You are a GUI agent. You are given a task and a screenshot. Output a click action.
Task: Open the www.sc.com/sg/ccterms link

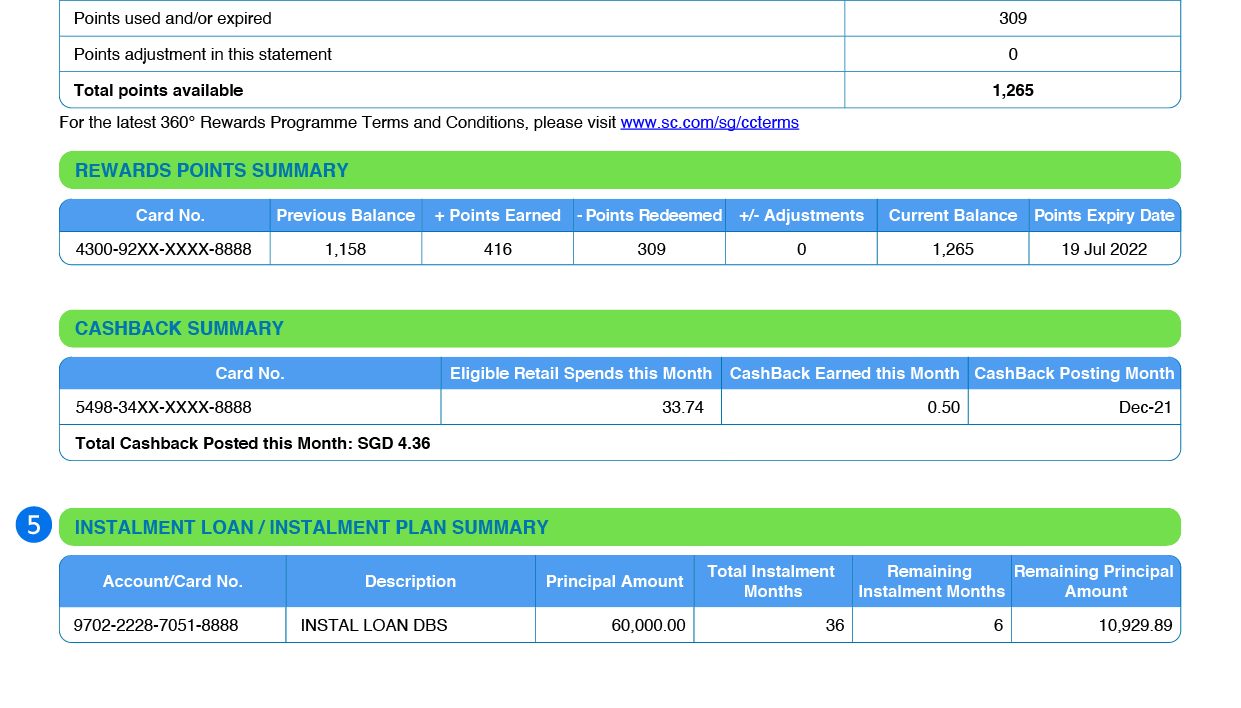709,123
